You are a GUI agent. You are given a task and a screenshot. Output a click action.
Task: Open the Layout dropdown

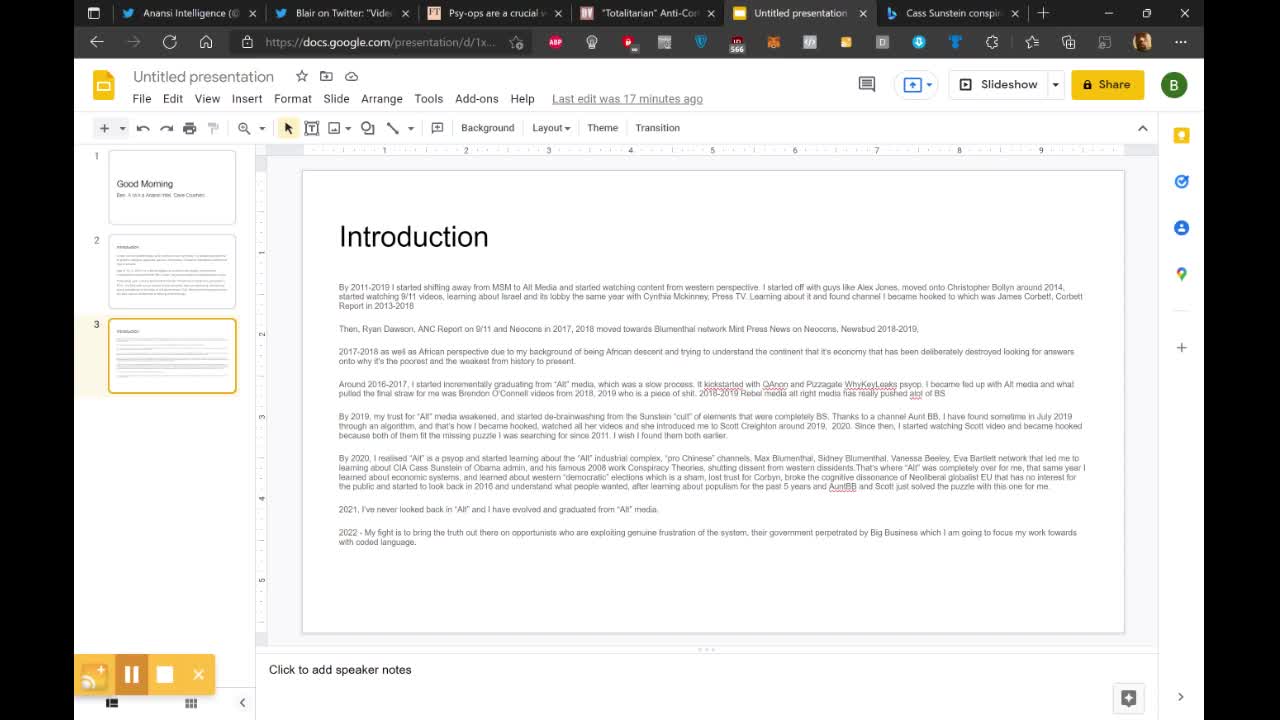pyautogui.click(x=551, y=128)
